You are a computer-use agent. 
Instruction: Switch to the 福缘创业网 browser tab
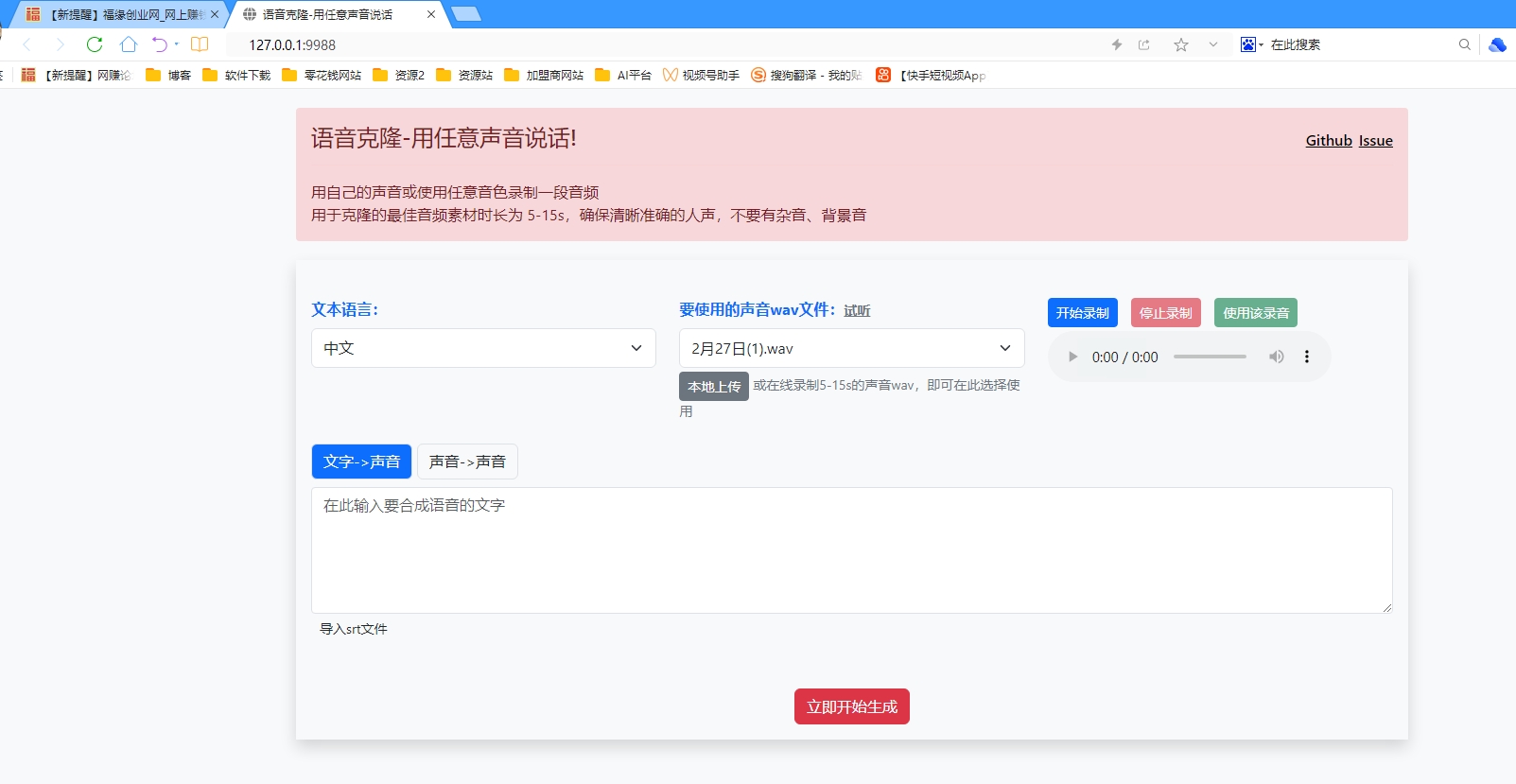[120, 14]
